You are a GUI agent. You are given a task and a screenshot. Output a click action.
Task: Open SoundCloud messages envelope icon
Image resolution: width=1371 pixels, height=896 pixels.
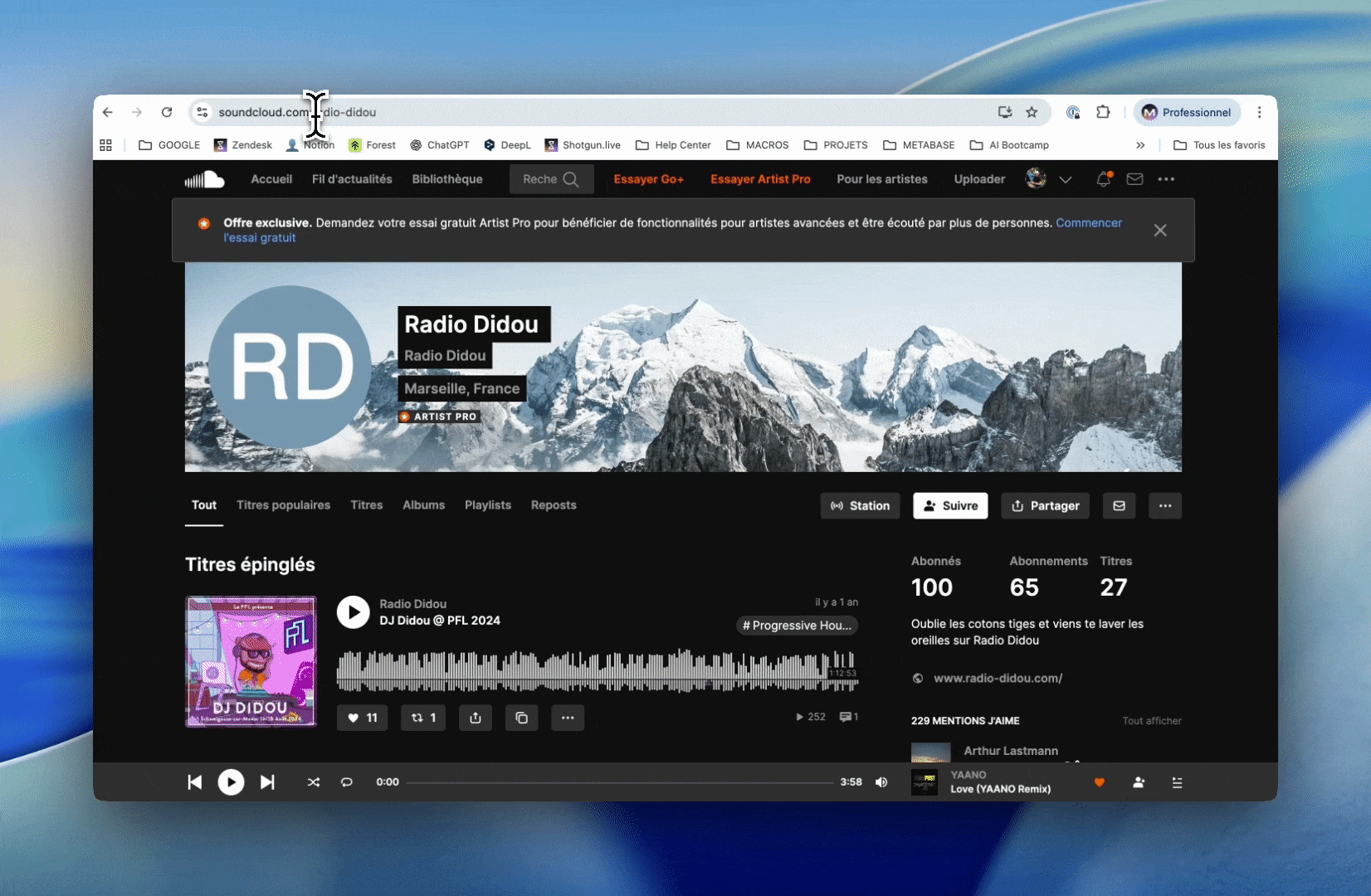1134,179
